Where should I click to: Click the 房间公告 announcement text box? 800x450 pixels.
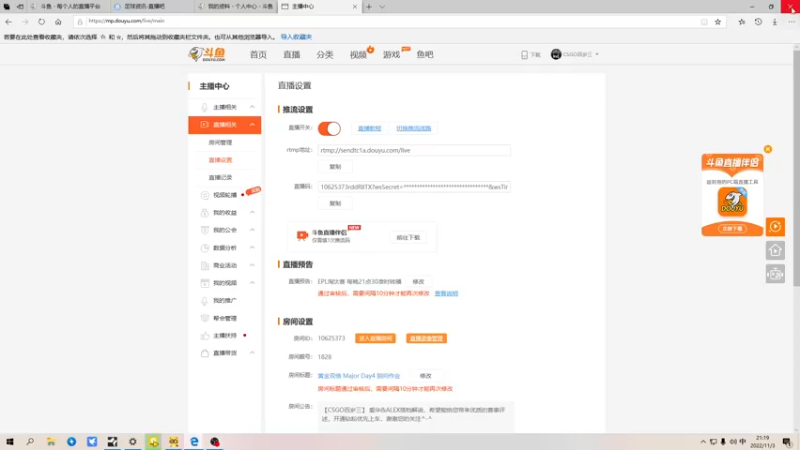tap(416, 417)
